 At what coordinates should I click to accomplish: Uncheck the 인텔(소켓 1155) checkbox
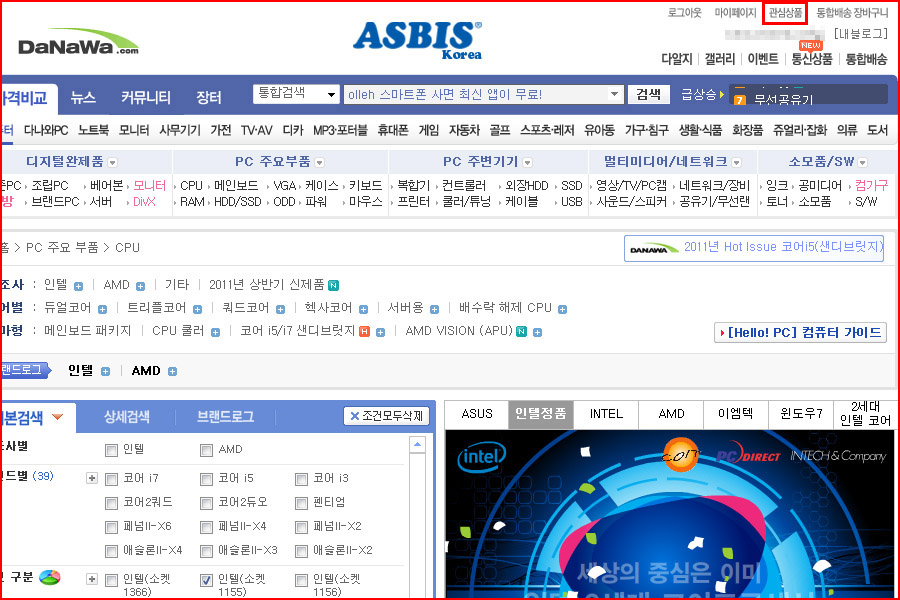click(206, 580)
